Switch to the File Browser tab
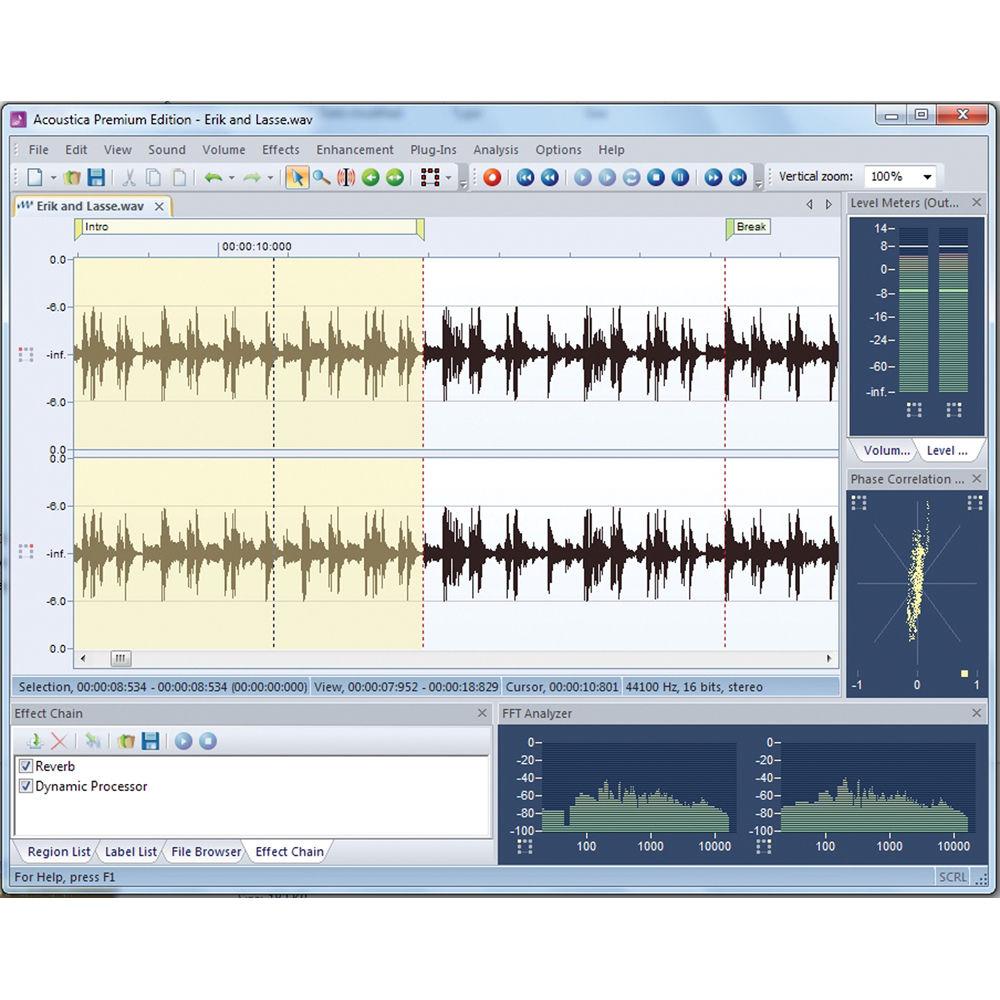The width and height of the screenshot is (1000, 1000). click(x=206, y=852)
